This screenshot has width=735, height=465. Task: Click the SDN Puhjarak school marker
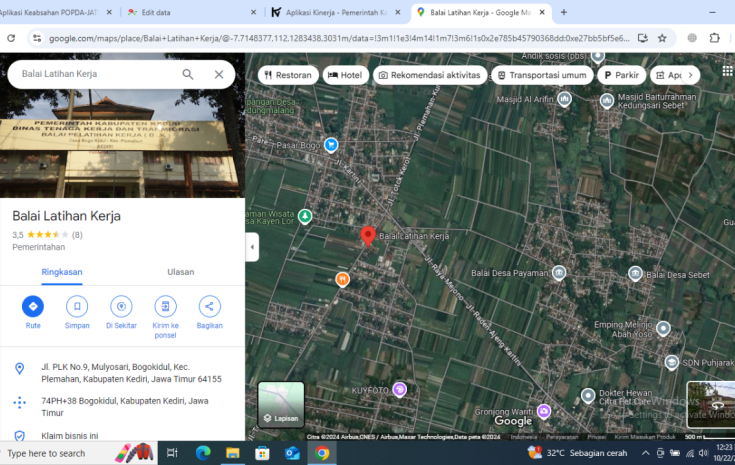click(x=672, y=362)
